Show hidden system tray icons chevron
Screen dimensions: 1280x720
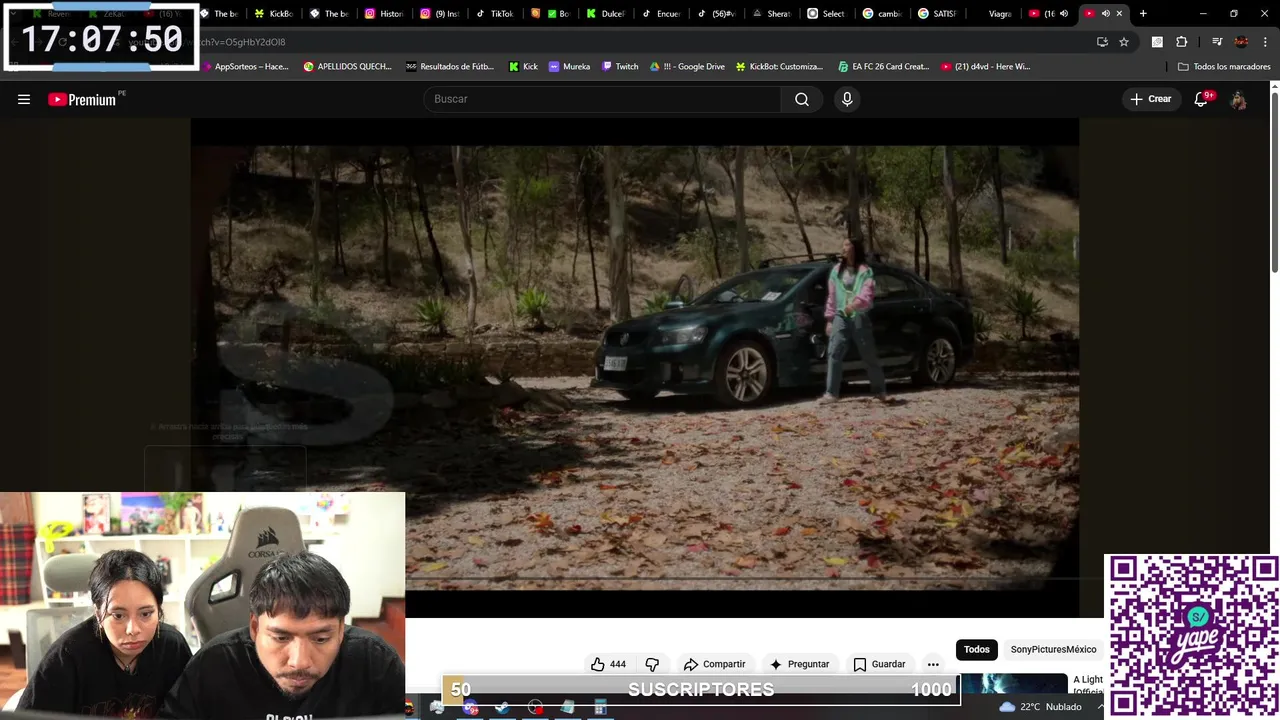[x=1100, y=707]
